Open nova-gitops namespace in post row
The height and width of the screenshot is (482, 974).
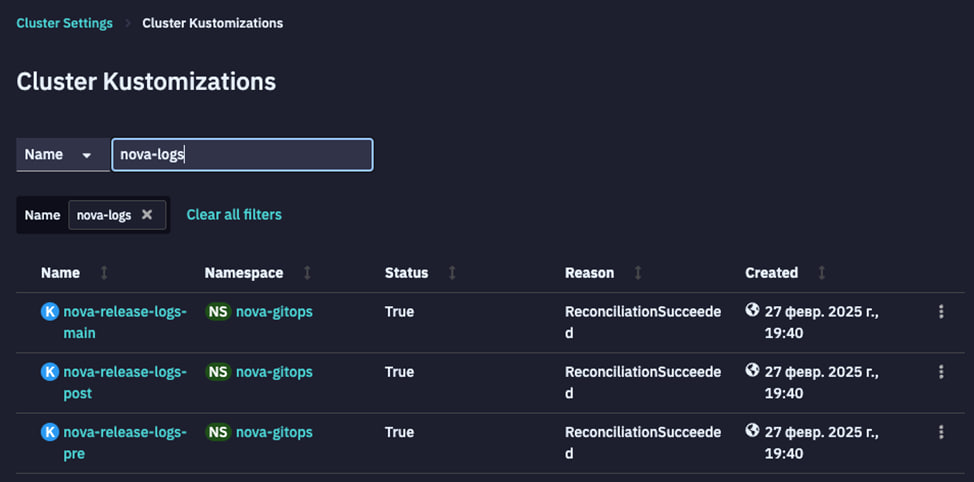coord(274,372)
